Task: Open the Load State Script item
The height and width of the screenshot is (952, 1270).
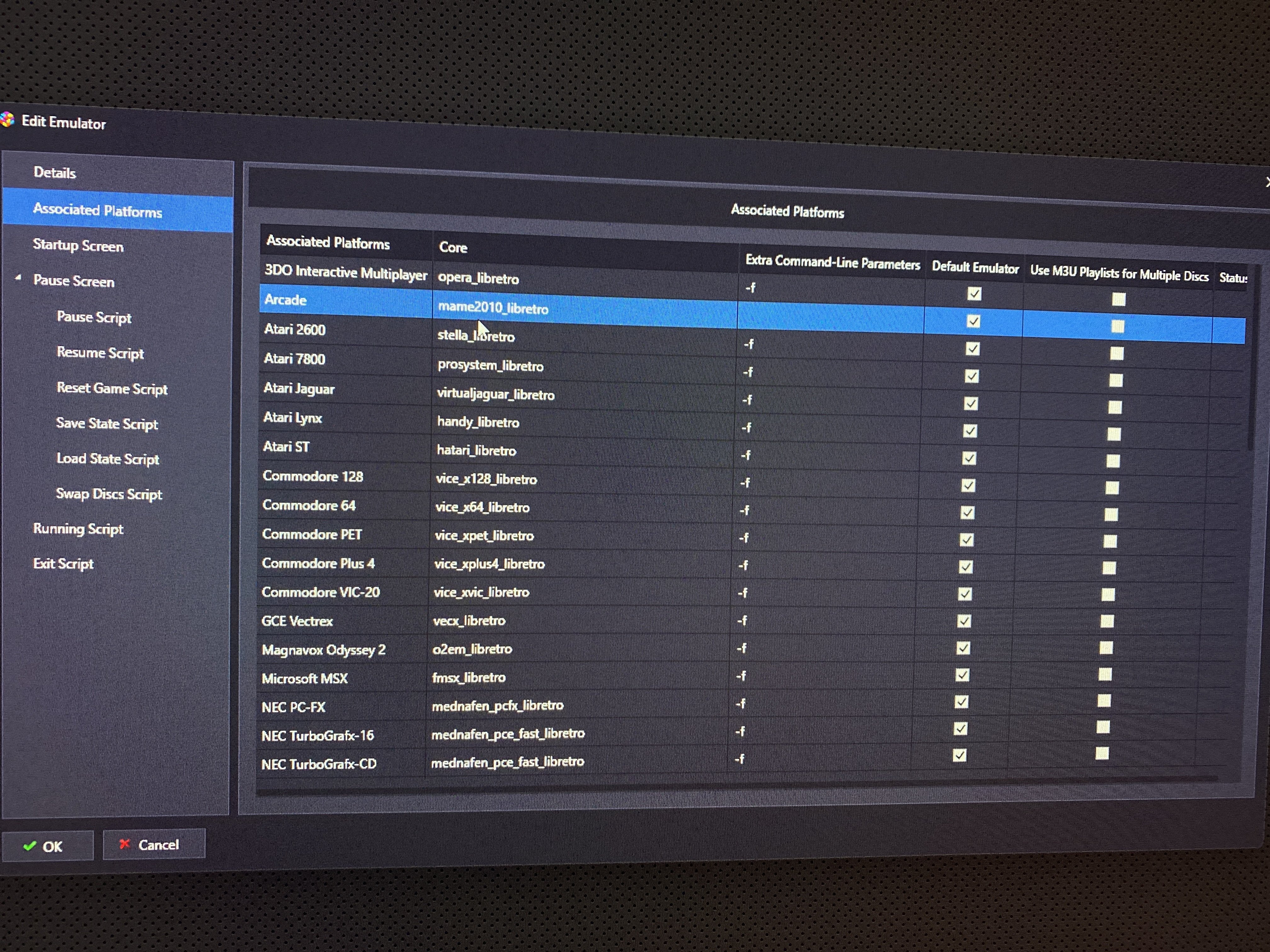Action: click(107, 458)
